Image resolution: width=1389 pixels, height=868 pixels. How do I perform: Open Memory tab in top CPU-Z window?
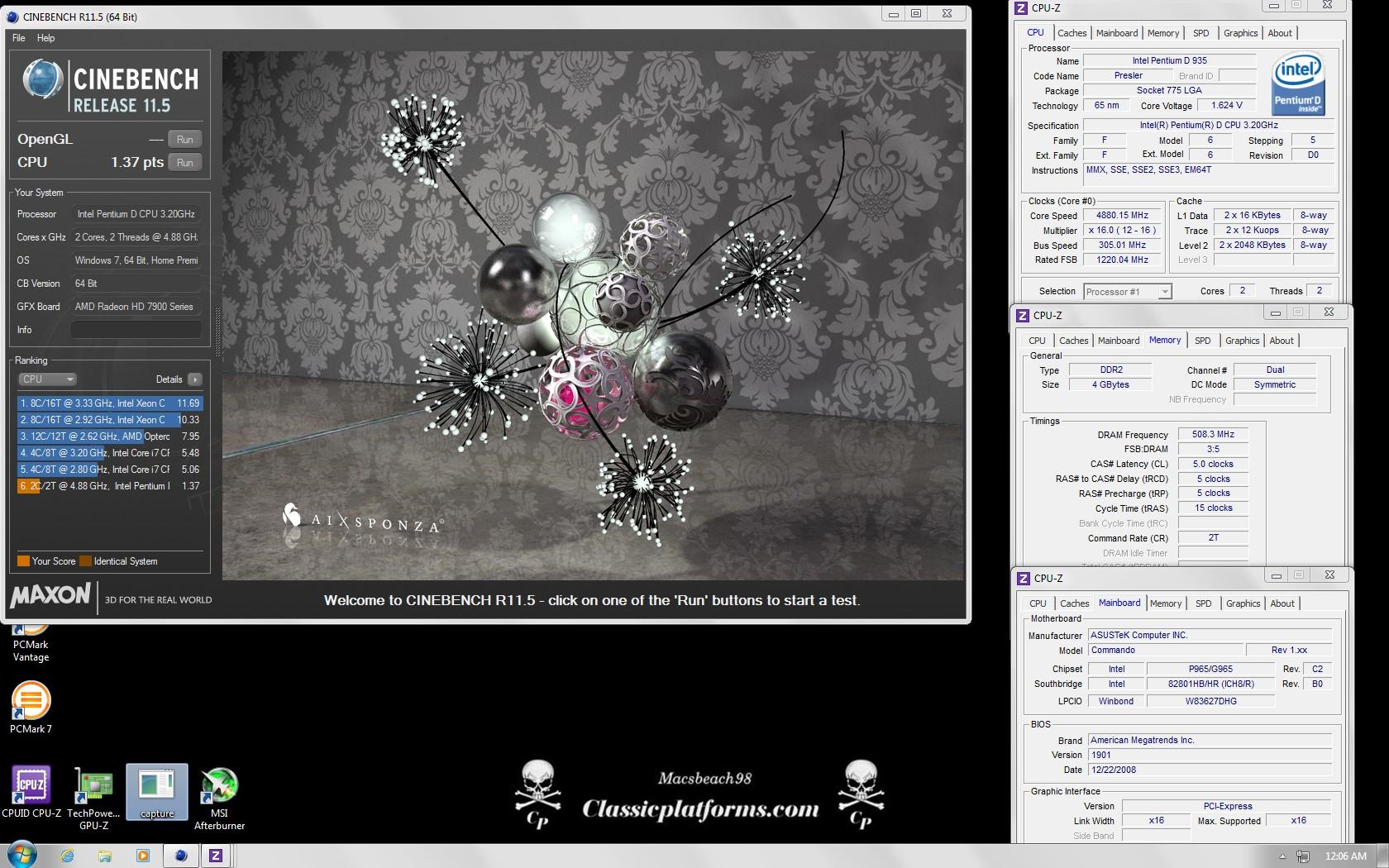click(x=1163, y=33)
